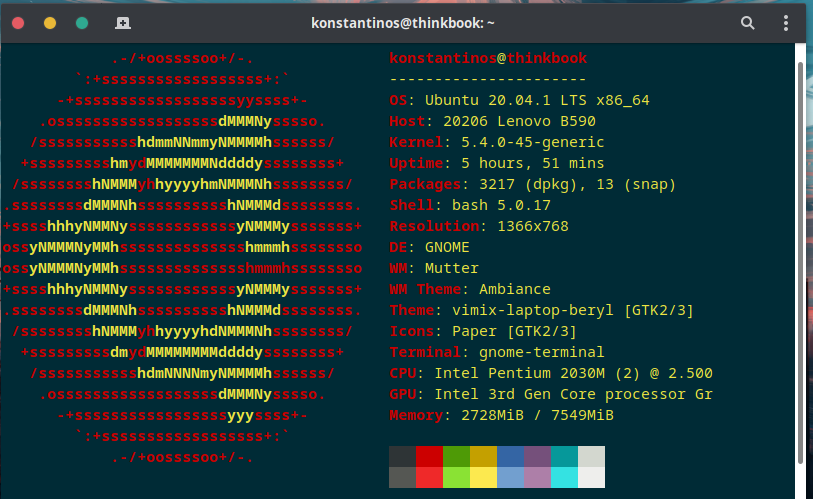Click the dark green top-row color block
Image resolution: width=813 pixels, height=499 pixels.
coord(456,456)
